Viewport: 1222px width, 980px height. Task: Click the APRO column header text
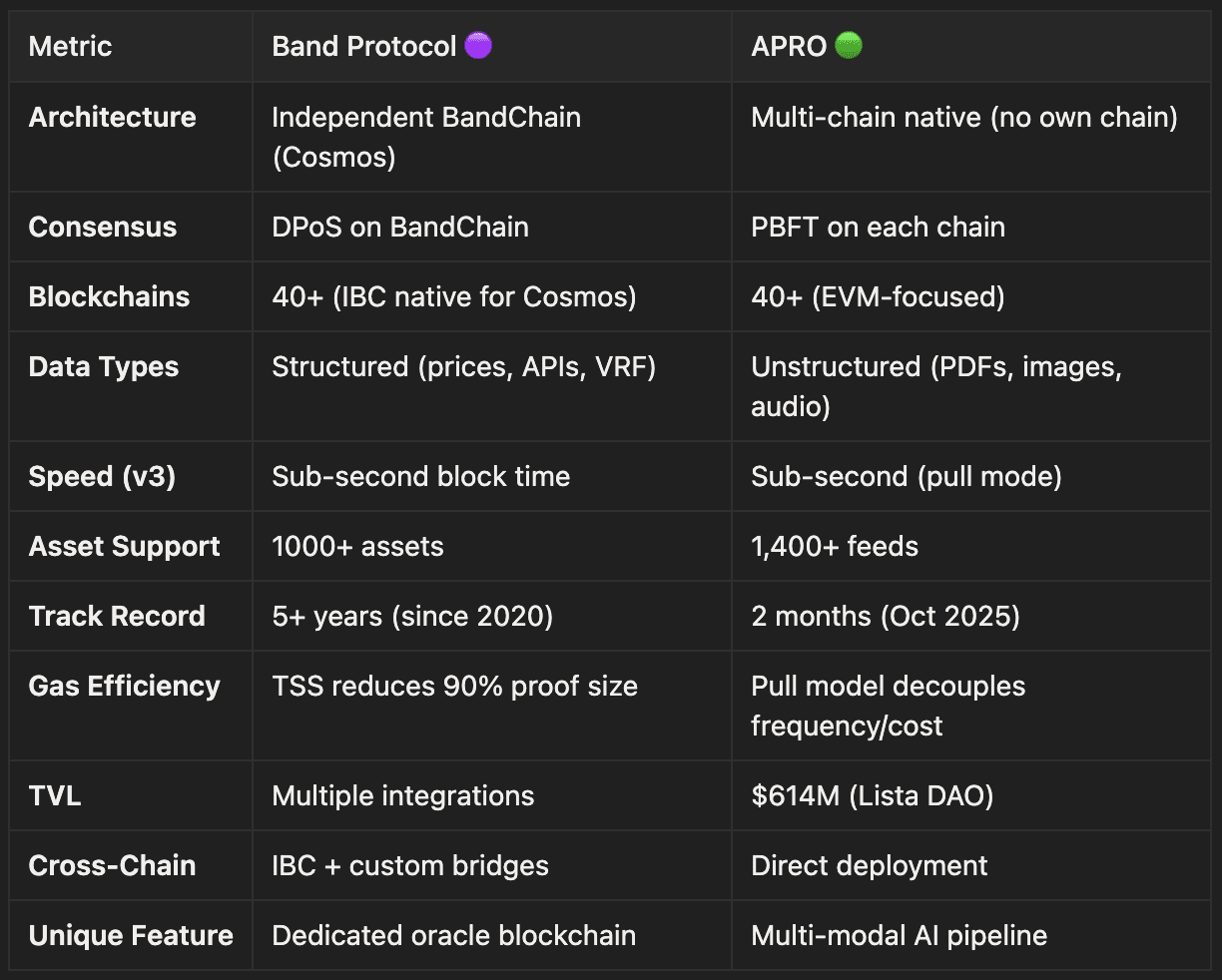789,47
